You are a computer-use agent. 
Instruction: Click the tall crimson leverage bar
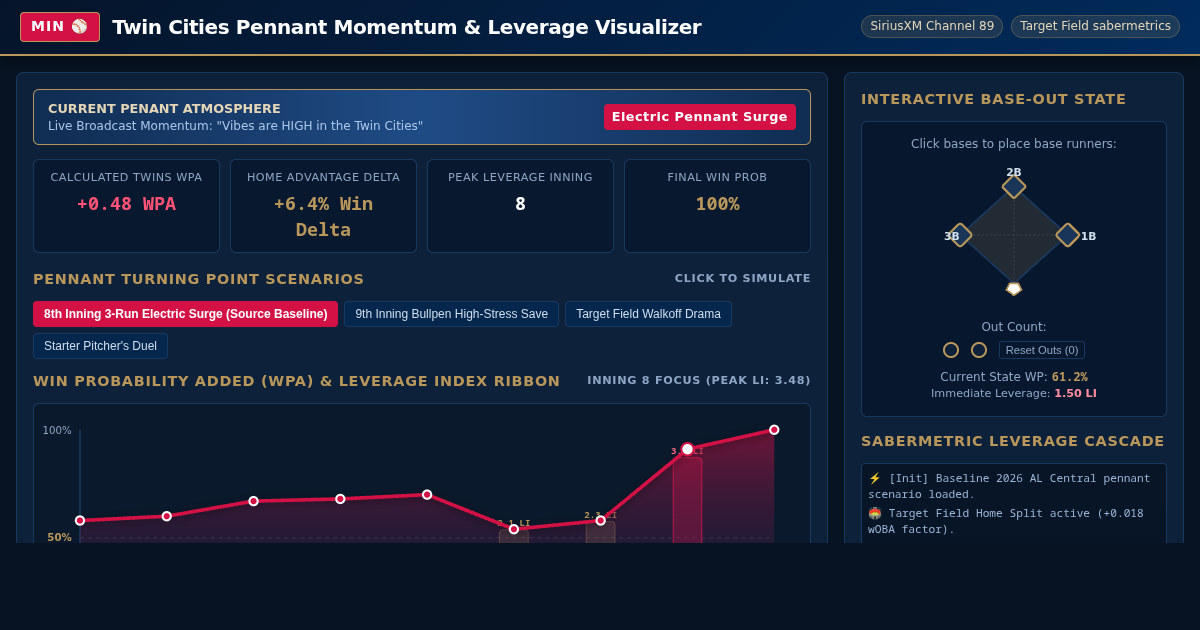click(x=687, y=500)
